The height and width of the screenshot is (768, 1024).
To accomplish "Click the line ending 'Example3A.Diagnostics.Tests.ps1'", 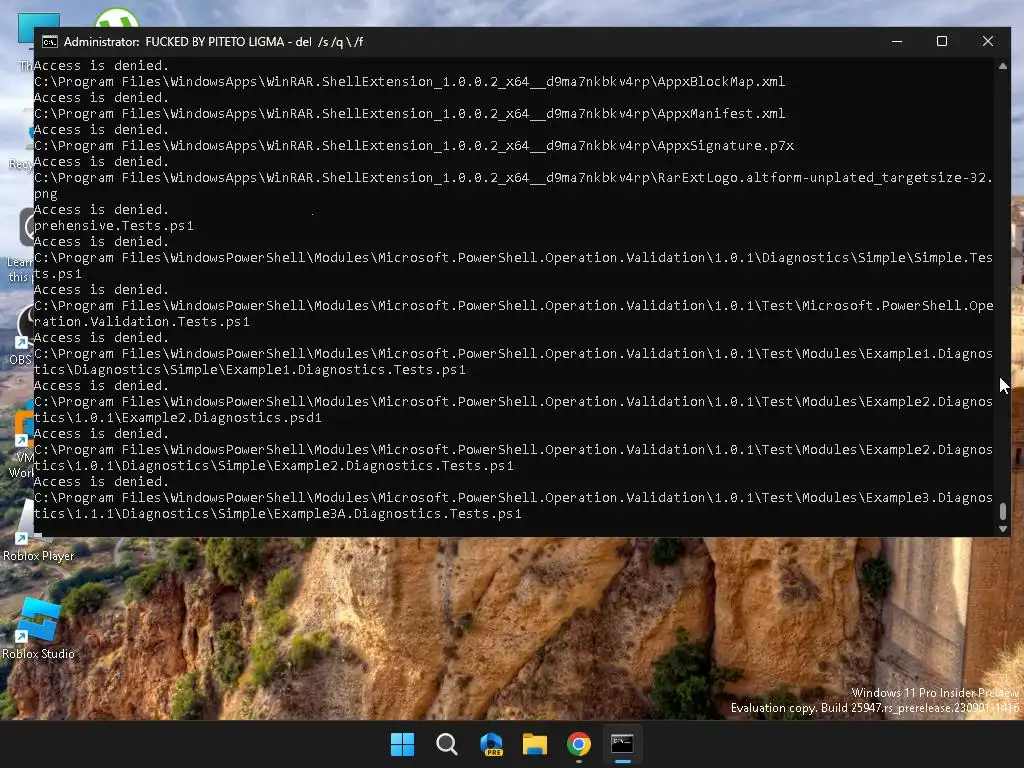I will click(x=278, y=514).
